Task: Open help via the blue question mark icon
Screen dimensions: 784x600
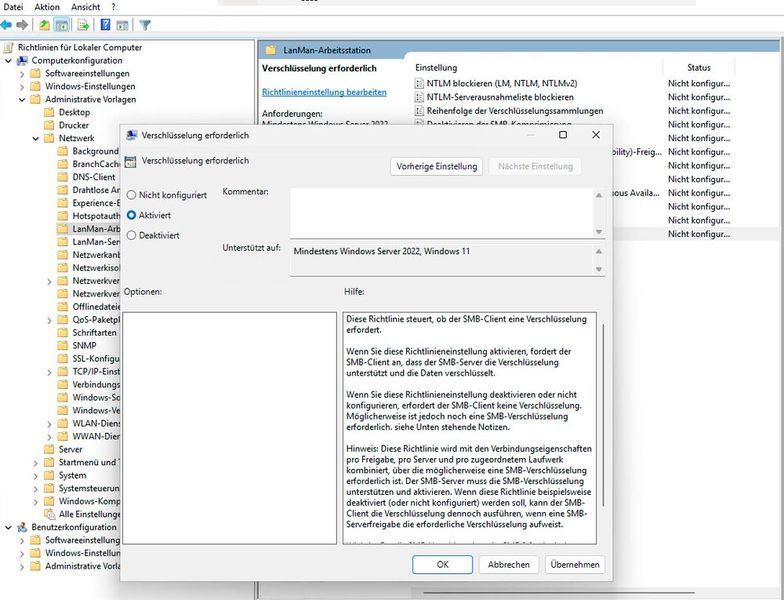Action: tap(106, 24)
